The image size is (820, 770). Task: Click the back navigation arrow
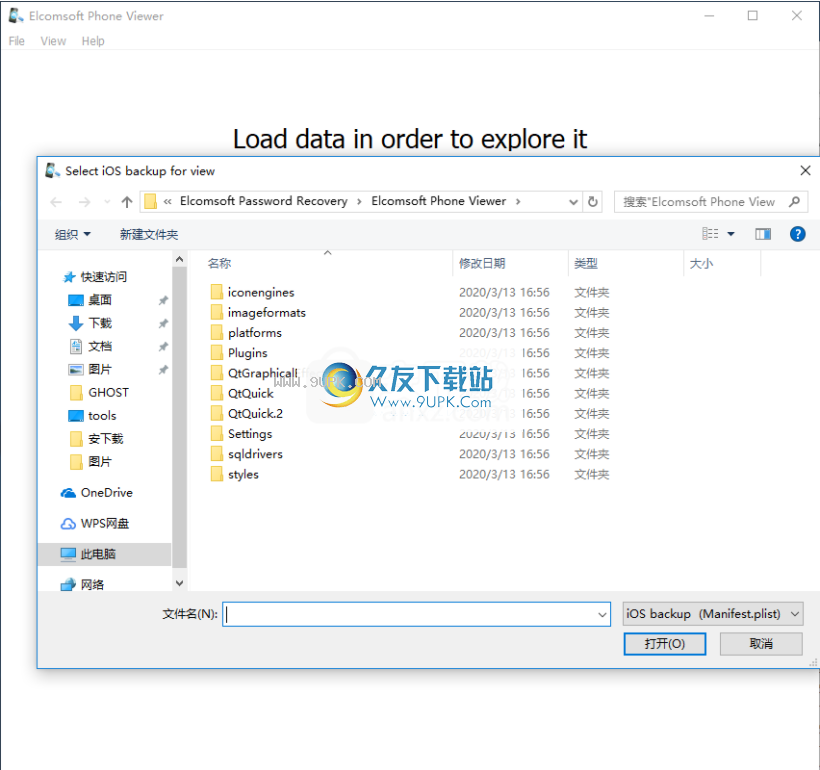[x=56, y=202]
